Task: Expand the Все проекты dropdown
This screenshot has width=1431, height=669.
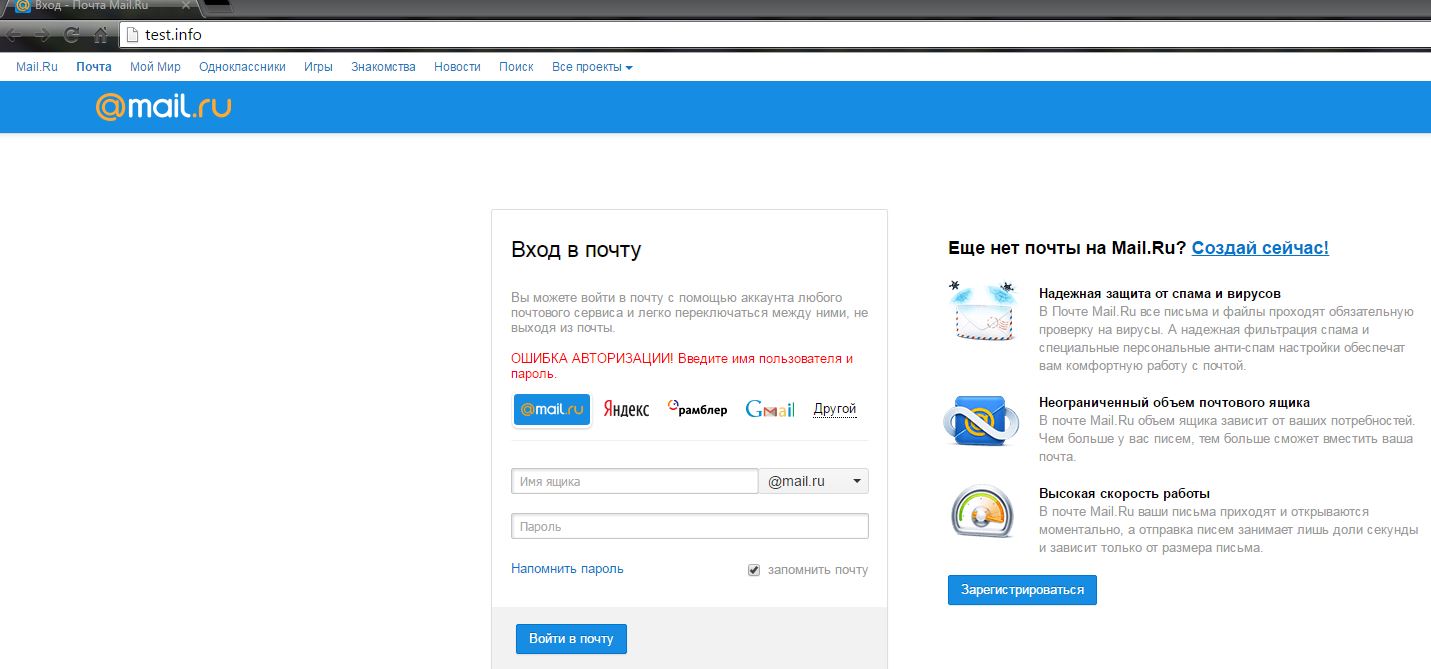Action: 592,67
